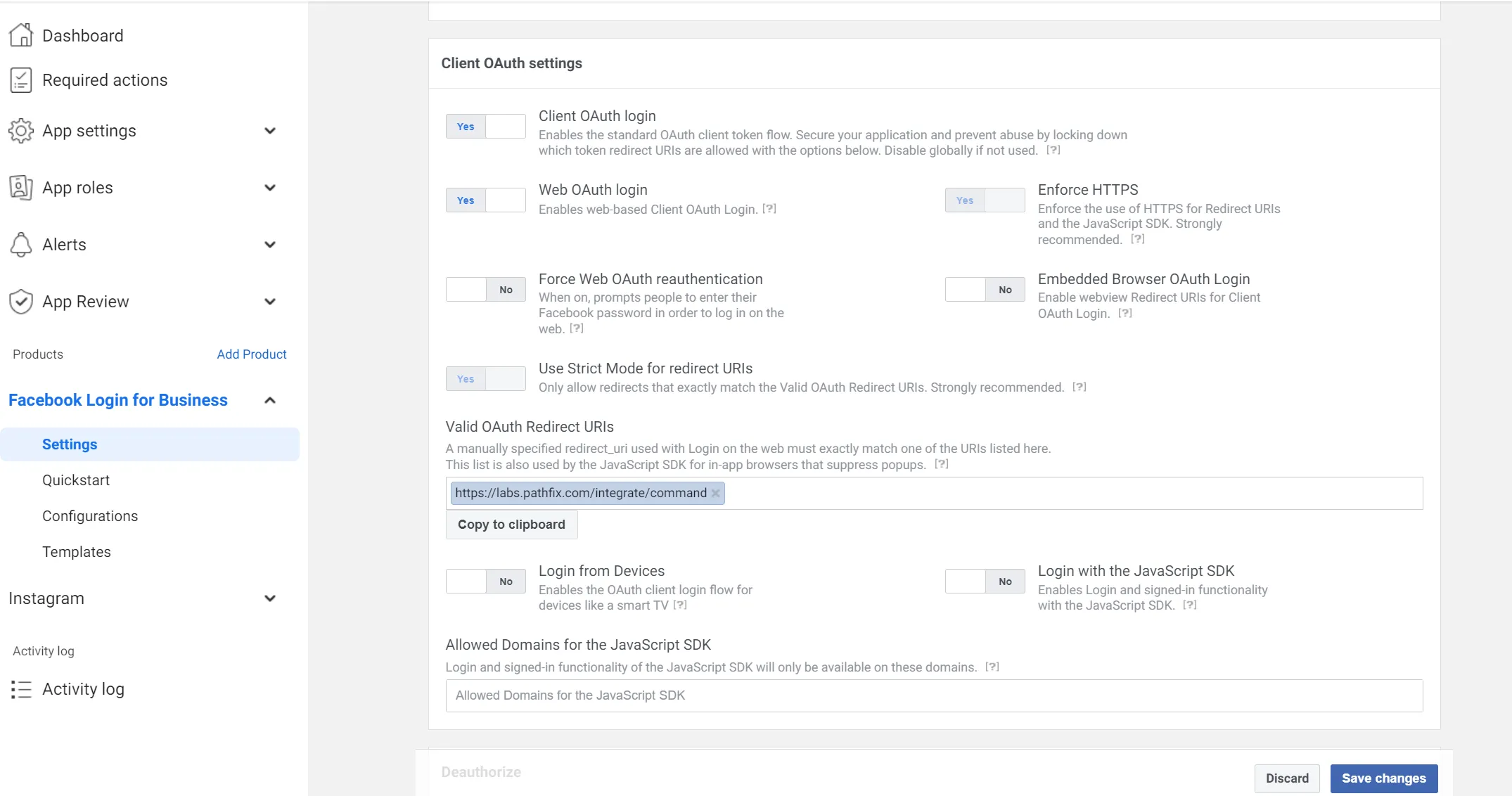Expand Alerts section chevron

tap(270, 245)
